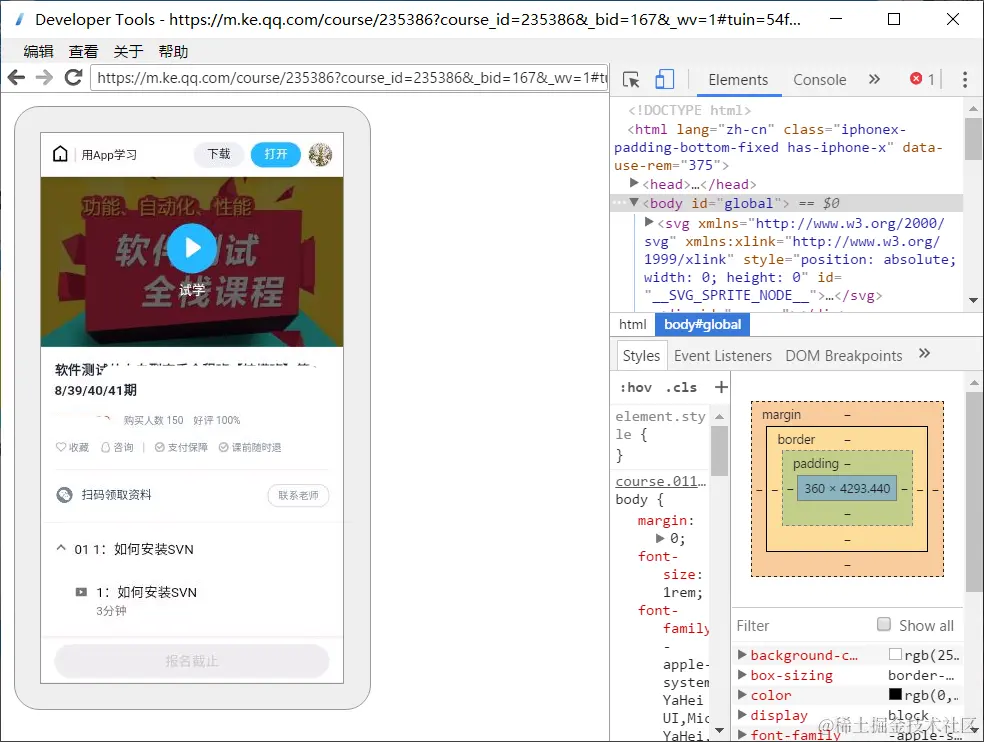This screenshot has width=984, height=742.
Task: Go forward using the forward arrow
Action: click(44, 77)
